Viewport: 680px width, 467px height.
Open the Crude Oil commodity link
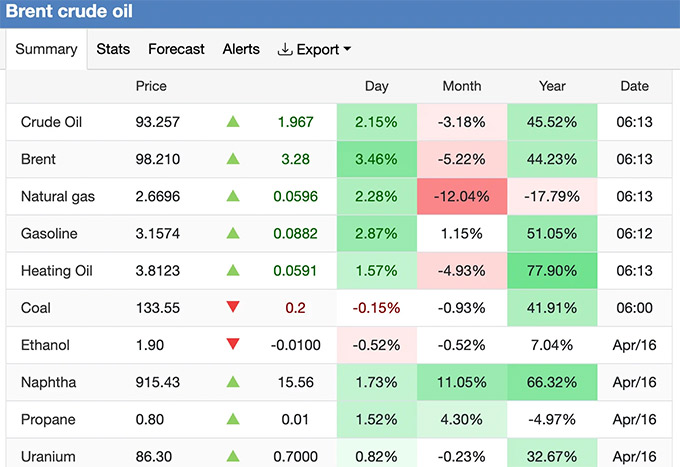(x=51, y=122)
